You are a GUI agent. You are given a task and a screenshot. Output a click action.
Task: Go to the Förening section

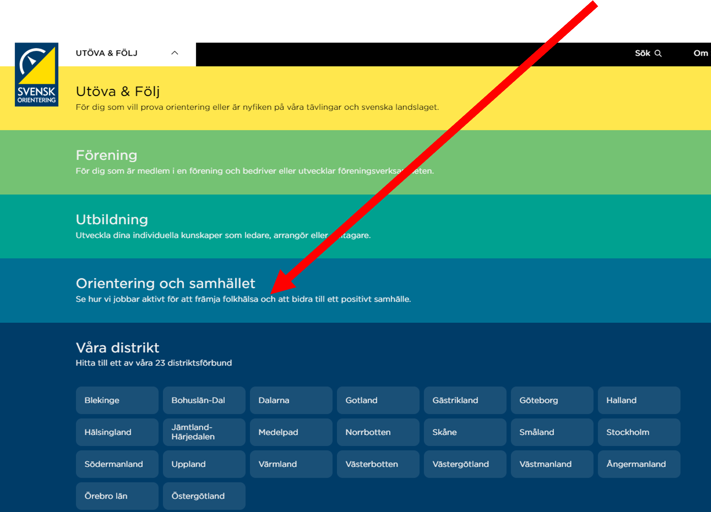pos(356,162)
